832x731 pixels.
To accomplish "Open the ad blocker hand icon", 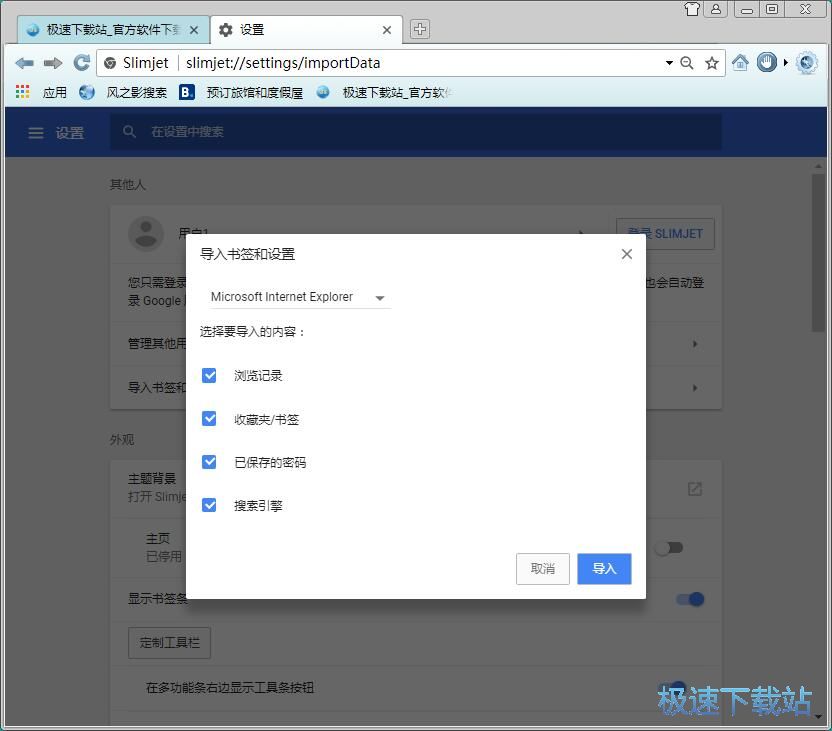I will (766, 63).
